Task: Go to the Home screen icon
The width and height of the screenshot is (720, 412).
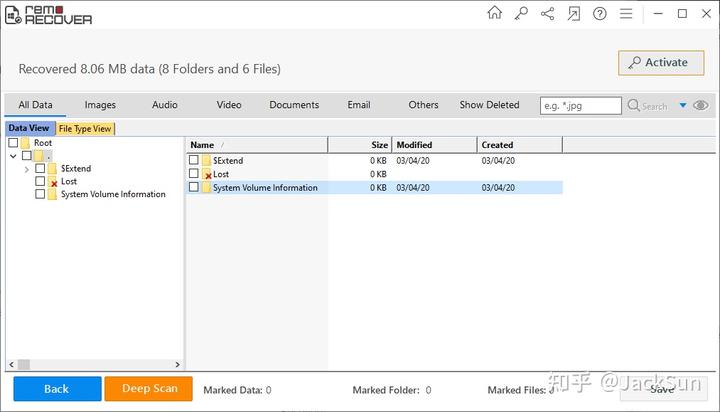Action: (x=495, y=13)
